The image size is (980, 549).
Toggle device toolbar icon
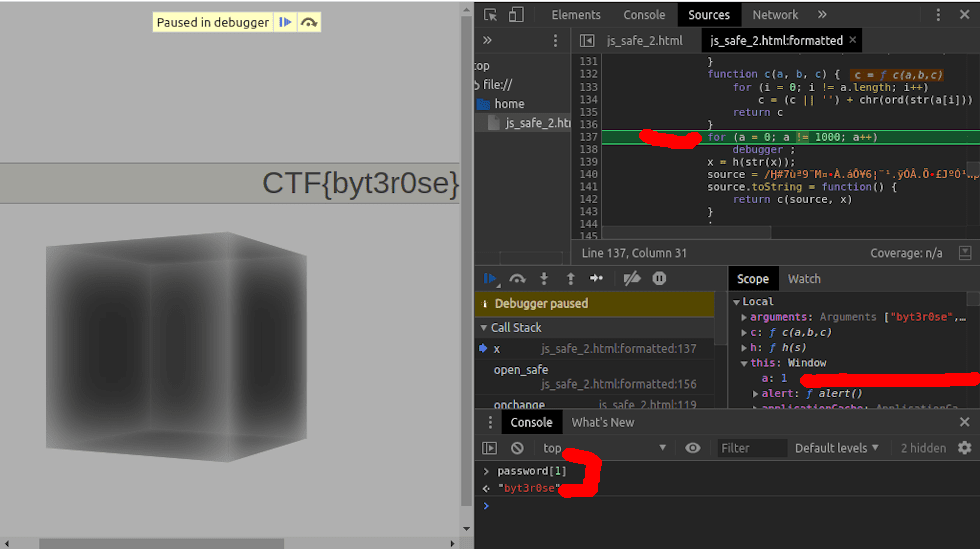(x=516, y=14)
